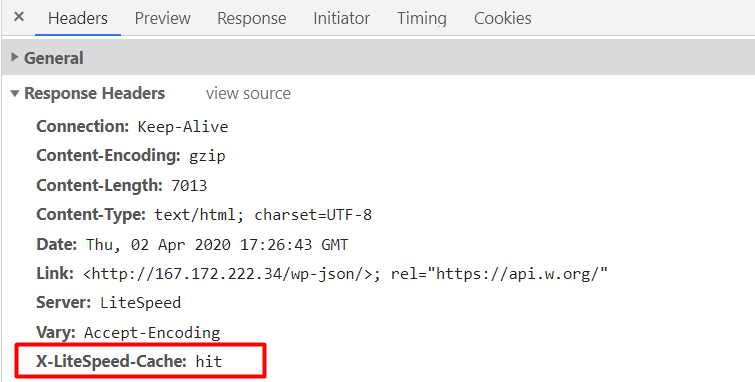This screenshot has height=382, width=755.
Task: Click the Vary Accept-Encoding value
Action: point(152,332)
